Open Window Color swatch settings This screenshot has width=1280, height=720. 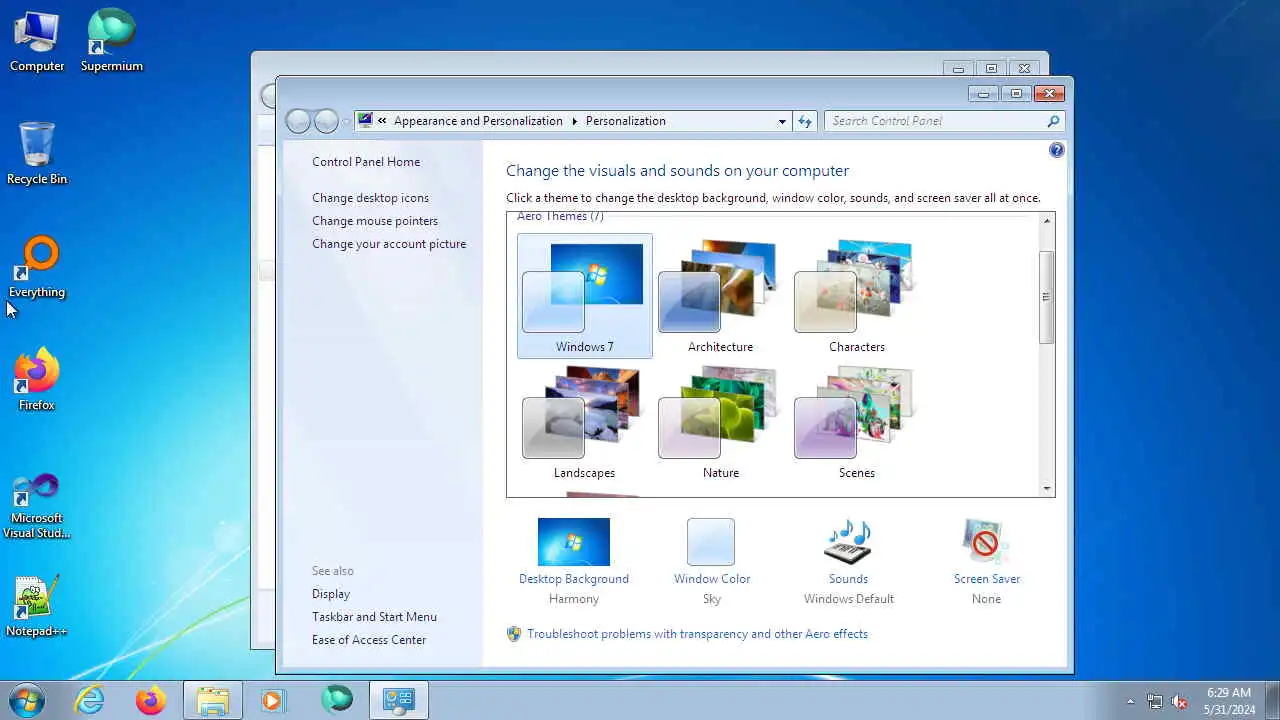point(711,542)
